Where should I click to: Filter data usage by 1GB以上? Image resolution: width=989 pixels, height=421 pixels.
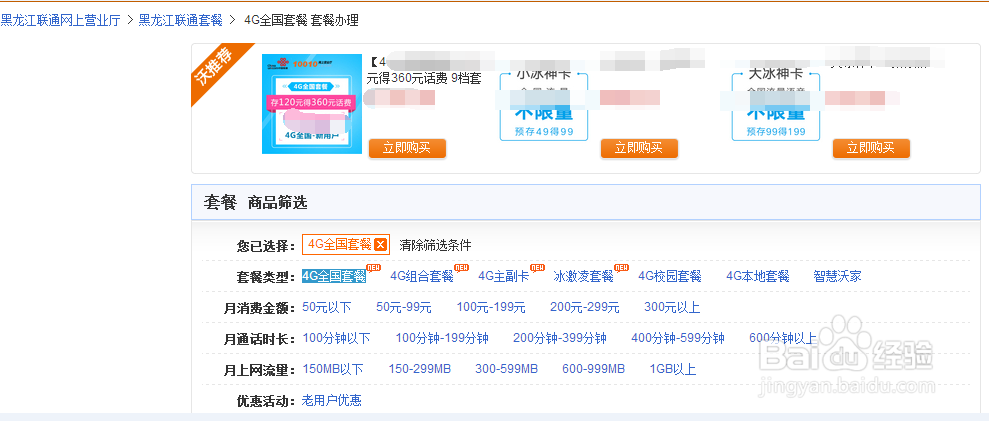673,369
